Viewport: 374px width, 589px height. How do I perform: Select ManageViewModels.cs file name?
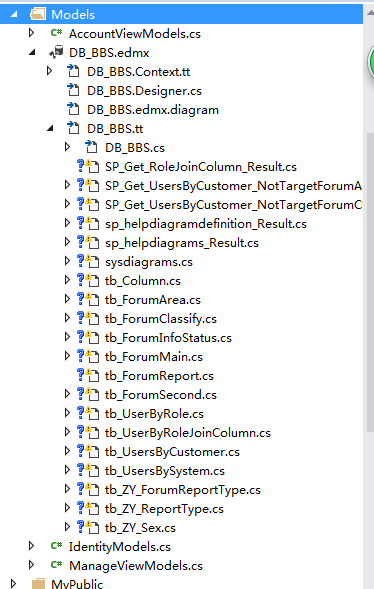point(136,566)
